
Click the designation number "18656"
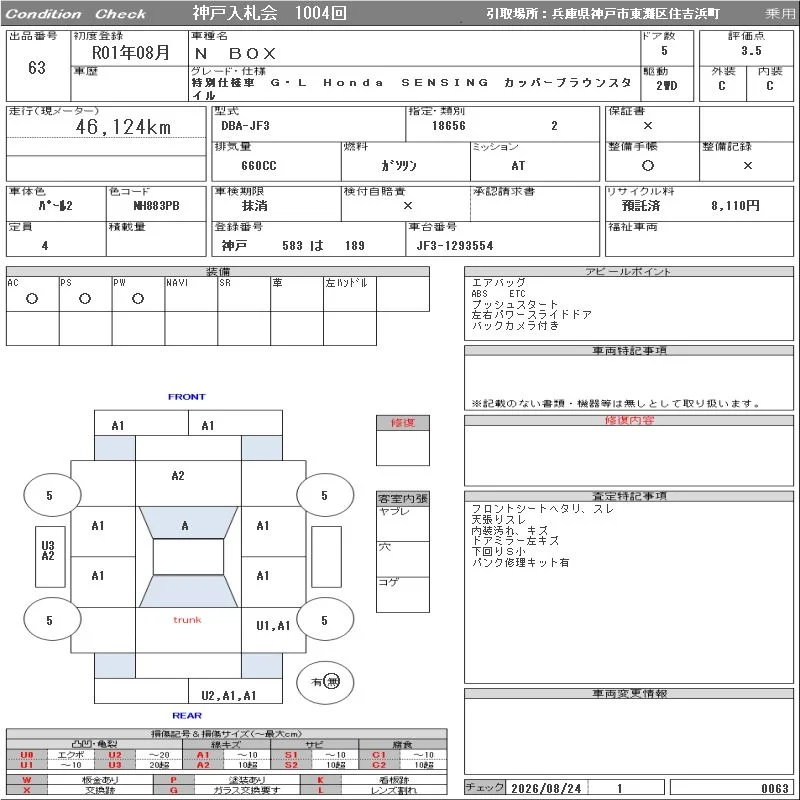[448, 126]
